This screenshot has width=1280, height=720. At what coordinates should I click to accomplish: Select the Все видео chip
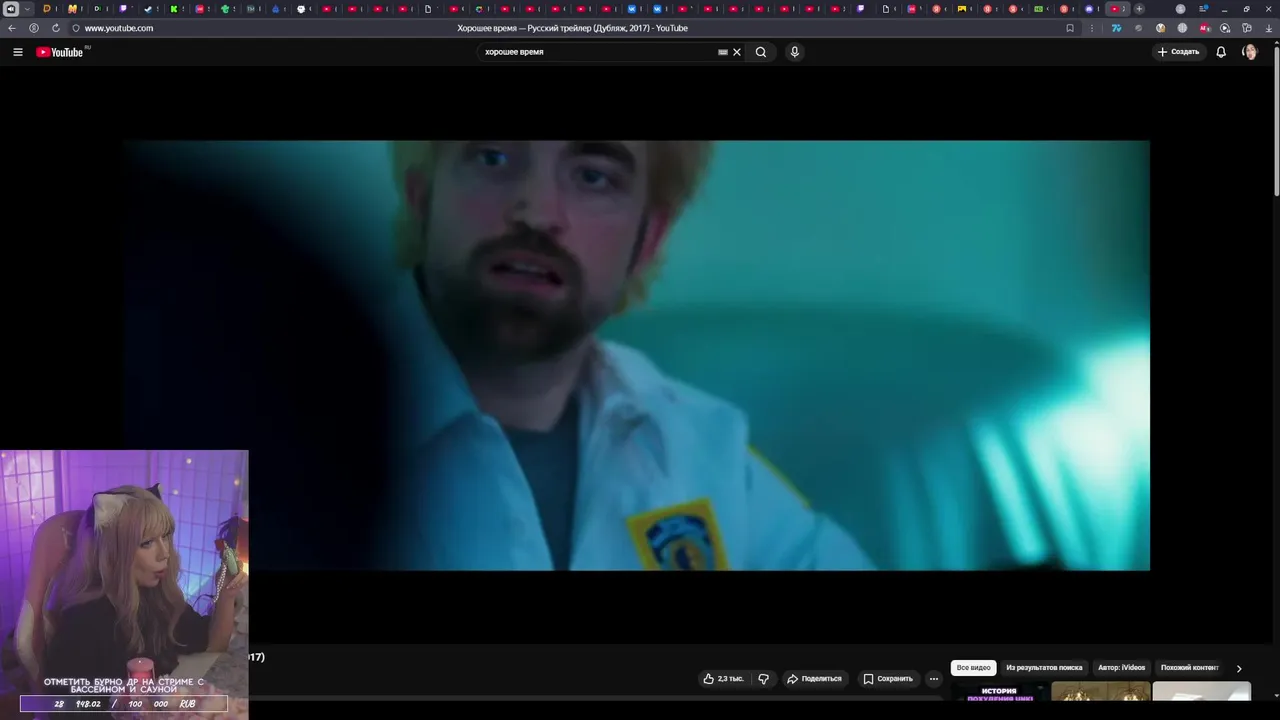click(973, 668)
